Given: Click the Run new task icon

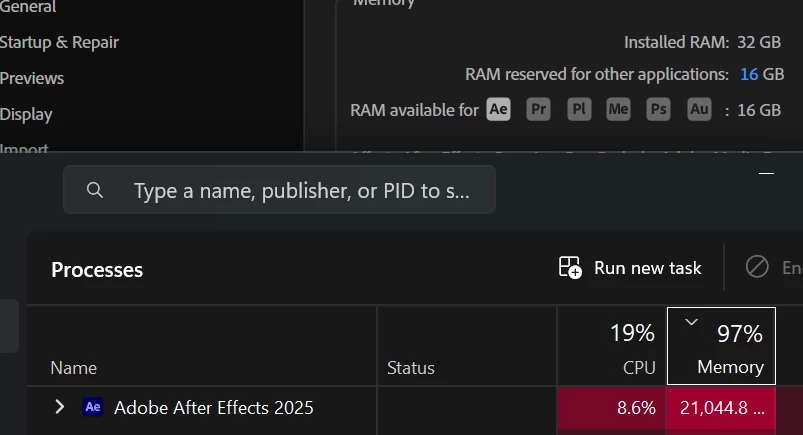Looking at the screenshot, I should (x=570, y=267).
